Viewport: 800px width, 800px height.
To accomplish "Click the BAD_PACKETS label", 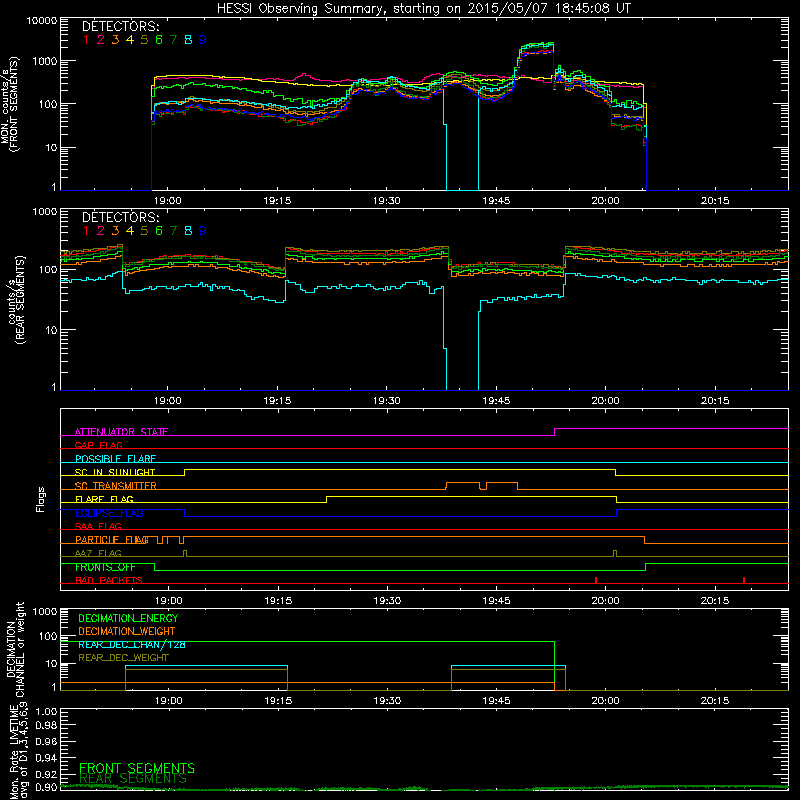I will pyautogui.click(x=109, y=580).
